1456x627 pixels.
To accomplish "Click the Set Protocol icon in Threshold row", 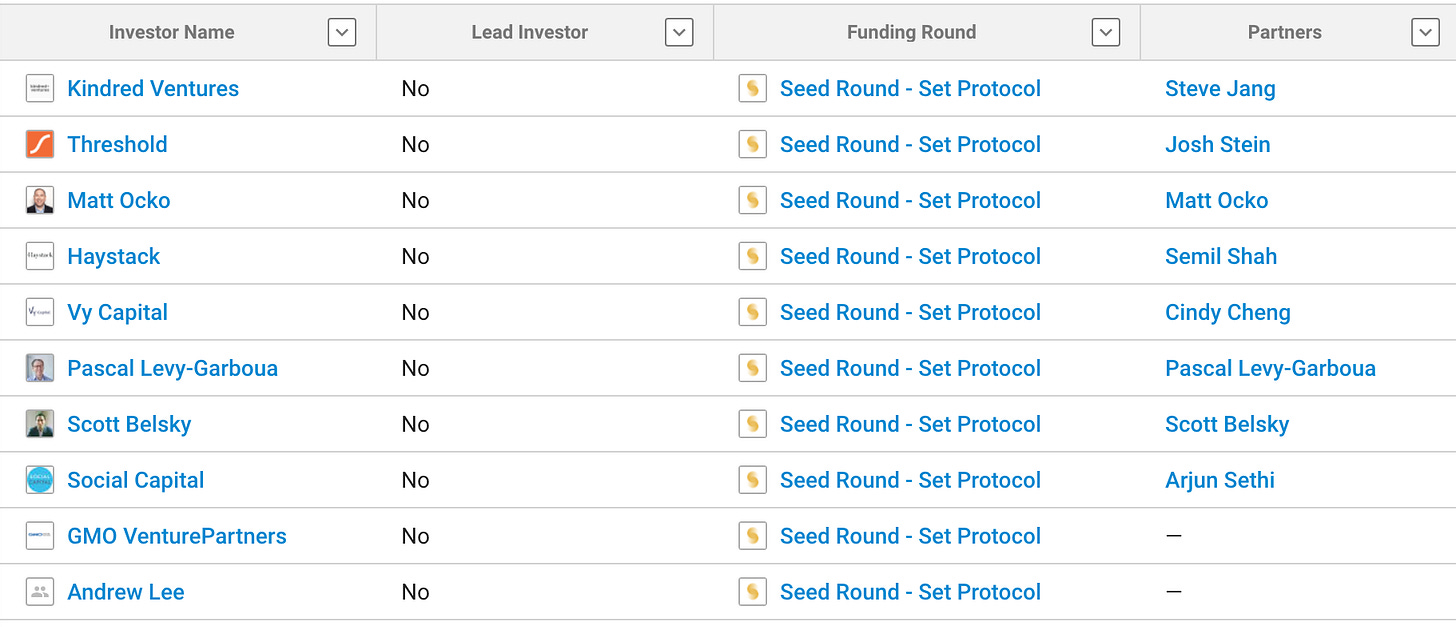I will 752,144.
